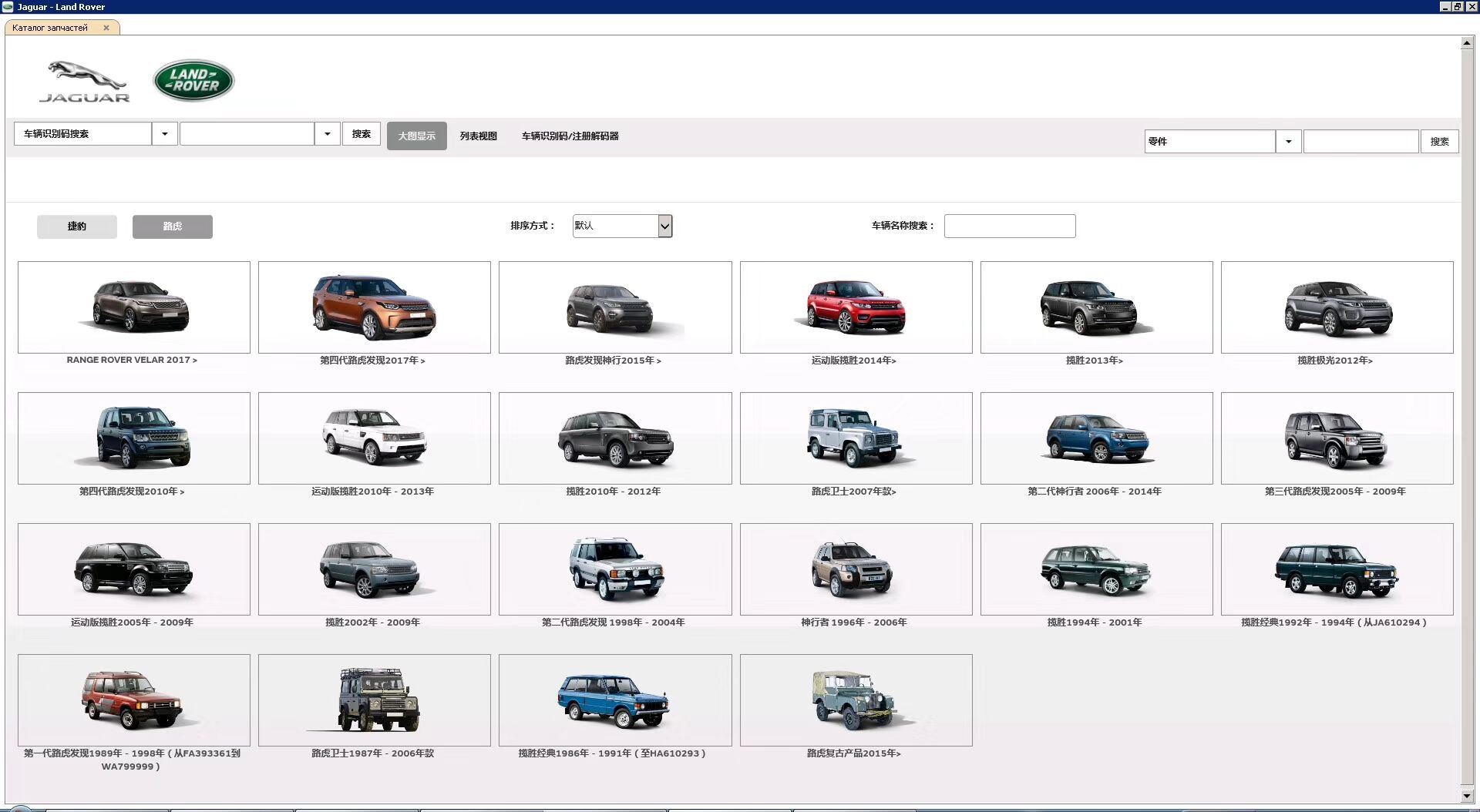Open the 揽胜2013年 vehicle thumbnail
The height and width of the screenshot is (812, 1480).
pyautogui.click(x=1096, y=307)
